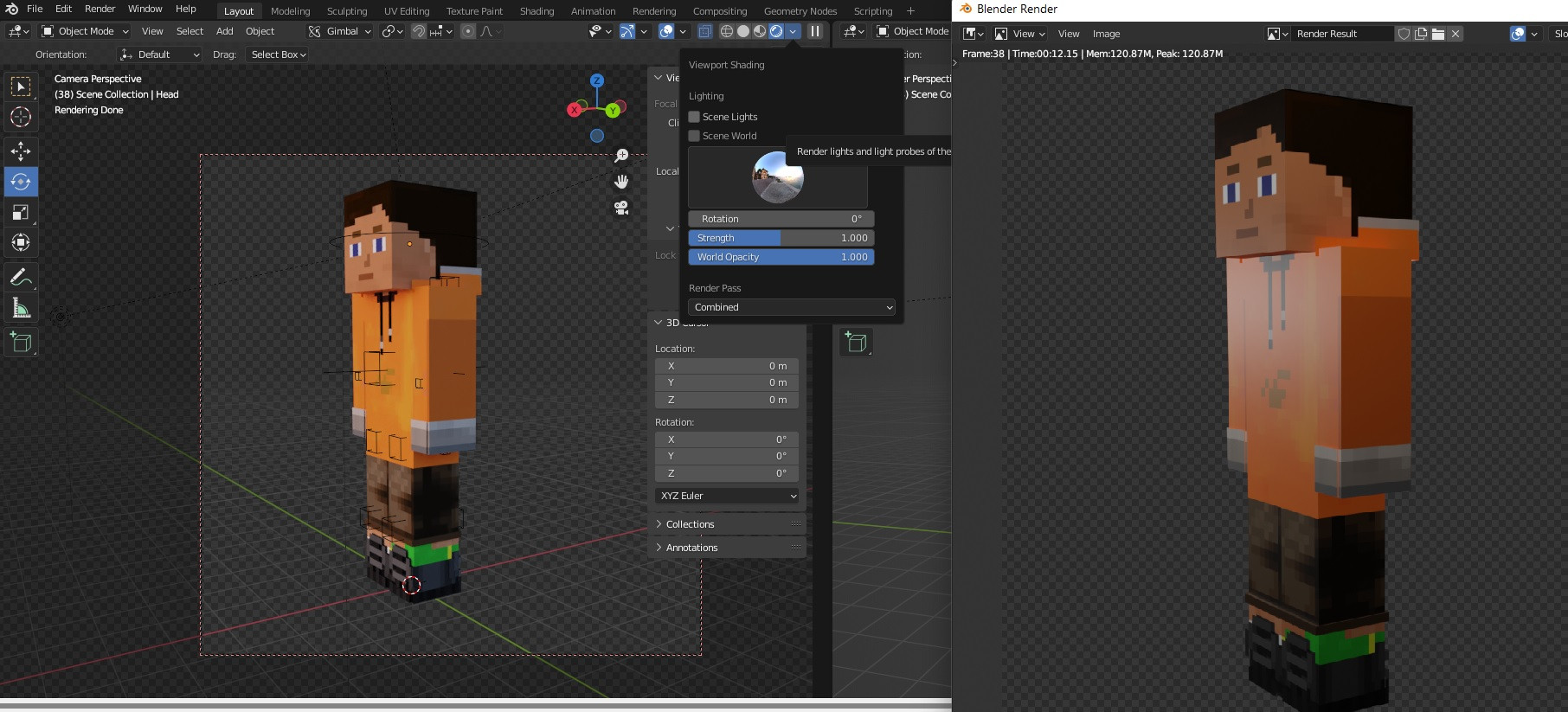
Task: Click the fake user shield icon for Render Result
Action: [1404, 34]
